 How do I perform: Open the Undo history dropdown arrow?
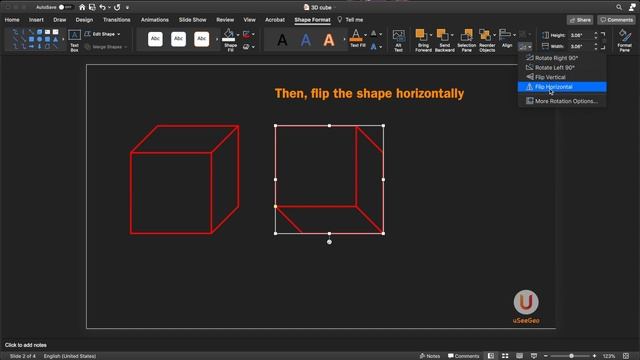click(109, 7)
